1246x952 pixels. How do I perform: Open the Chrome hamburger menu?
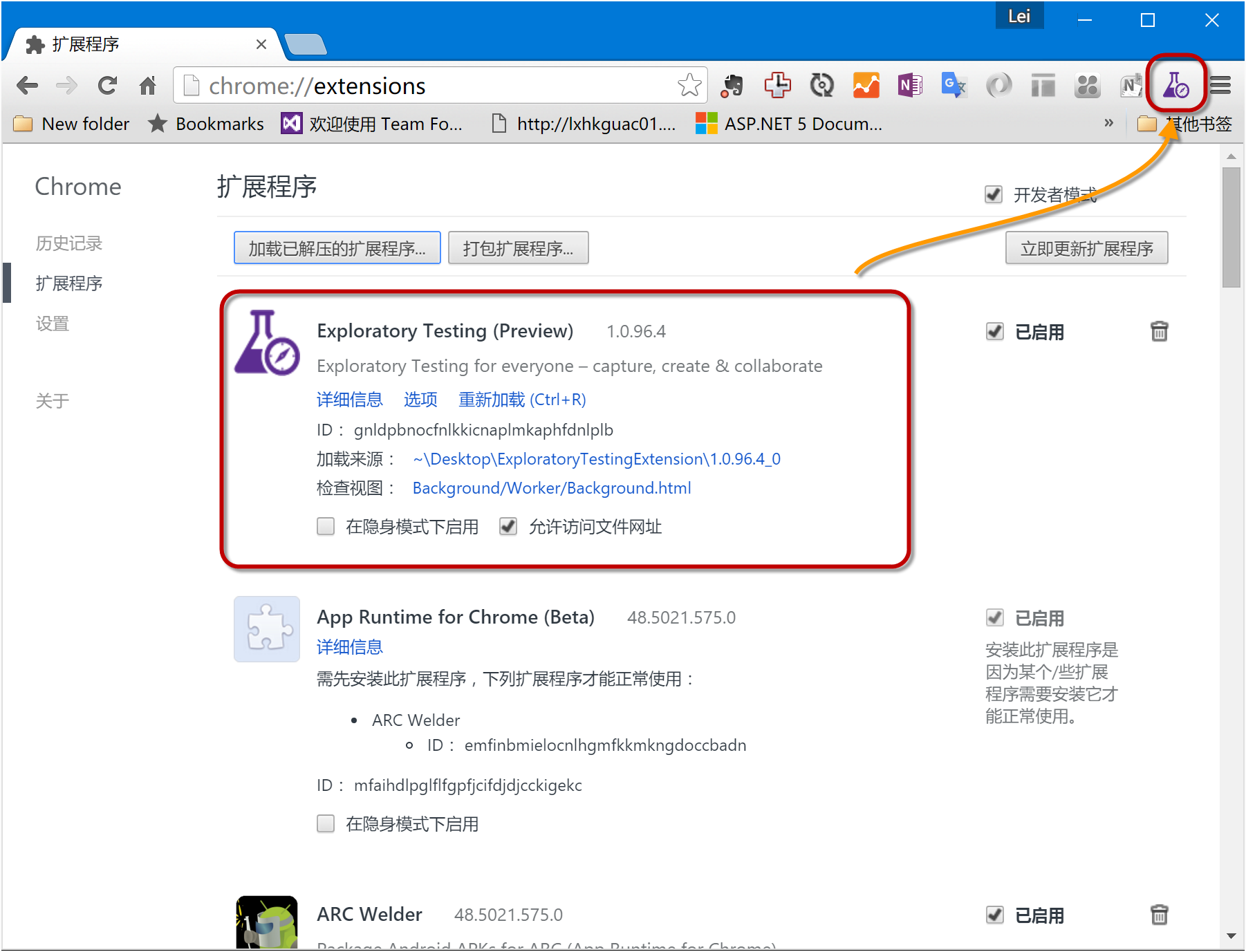[1220, 86]
